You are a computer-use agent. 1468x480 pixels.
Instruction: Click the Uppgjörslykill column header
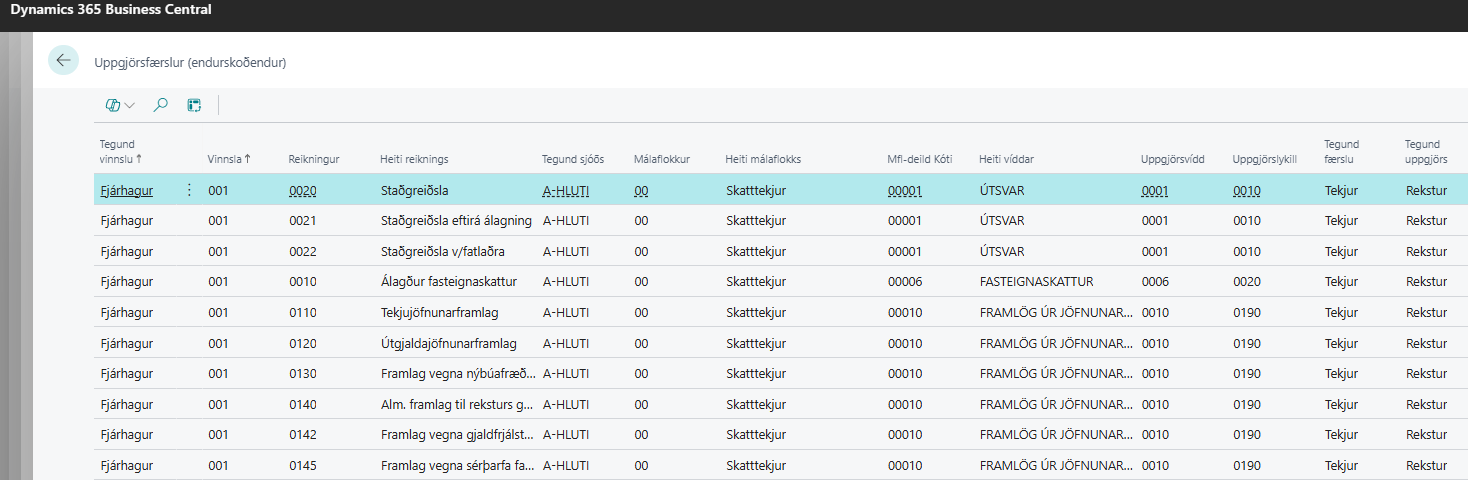pyautogui.click(x=1264, y=158)
